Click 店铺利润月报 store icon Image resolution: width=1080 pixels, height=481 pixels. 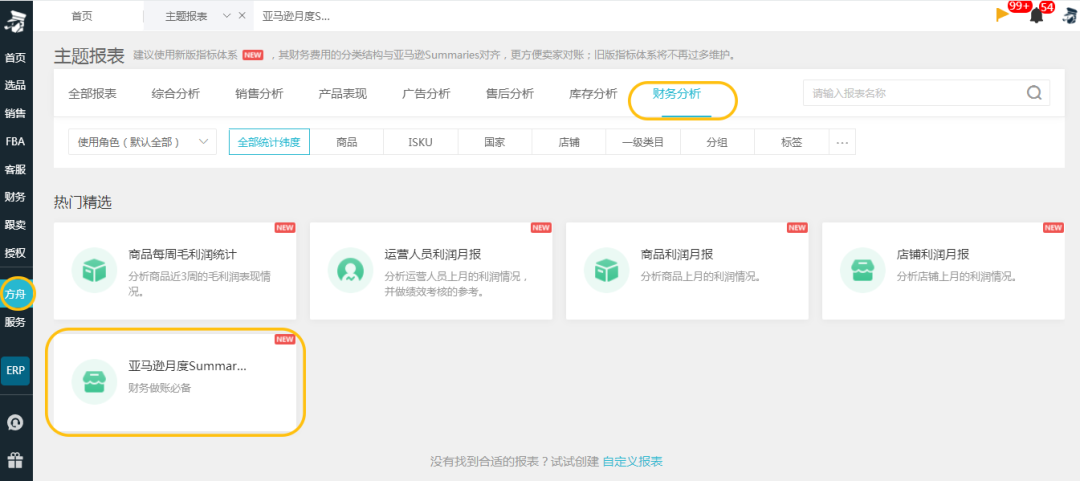[x=862, y=270]
